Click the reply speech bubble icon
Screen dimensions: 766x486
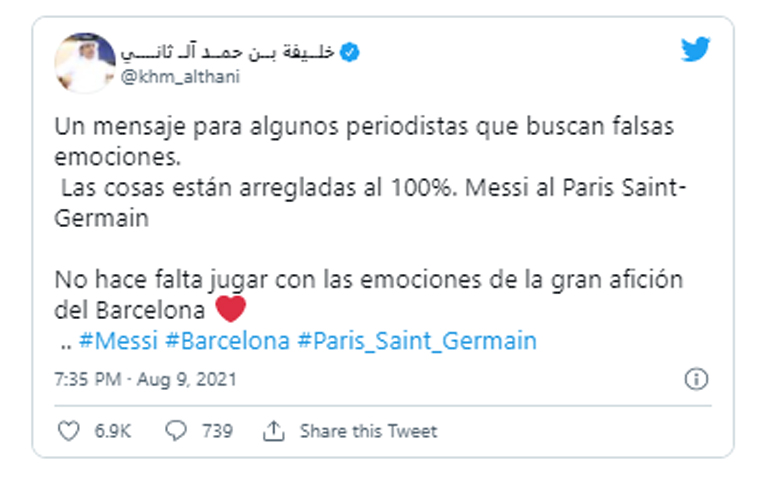pyautogui.click(x=176, y=431)
